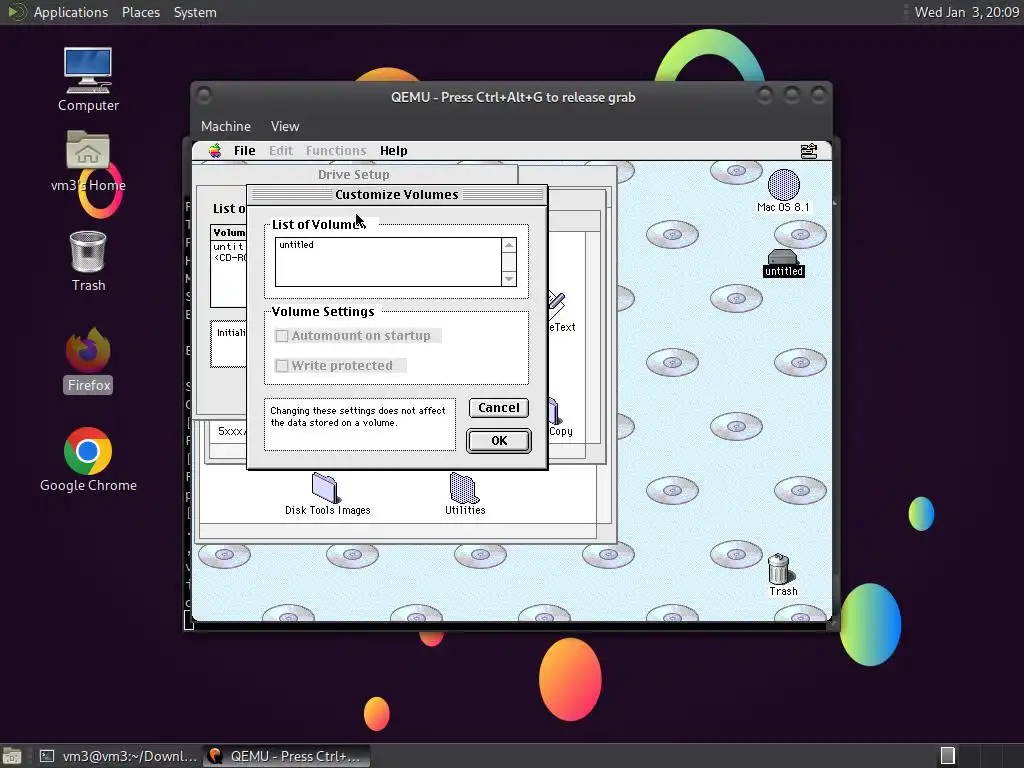Open the Mac OS 8.1 disc icon

783,185
